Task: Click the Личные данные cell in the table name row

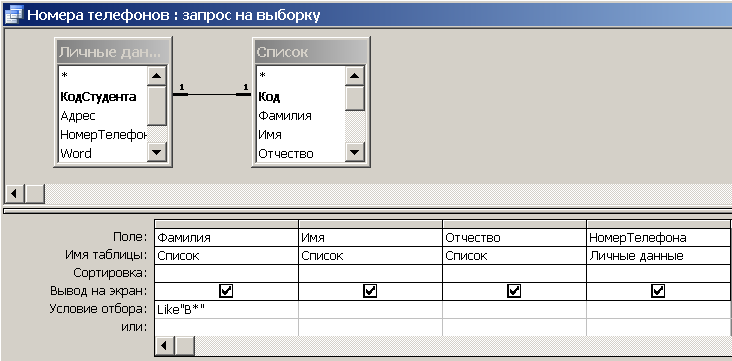Action: coord(658,256)
